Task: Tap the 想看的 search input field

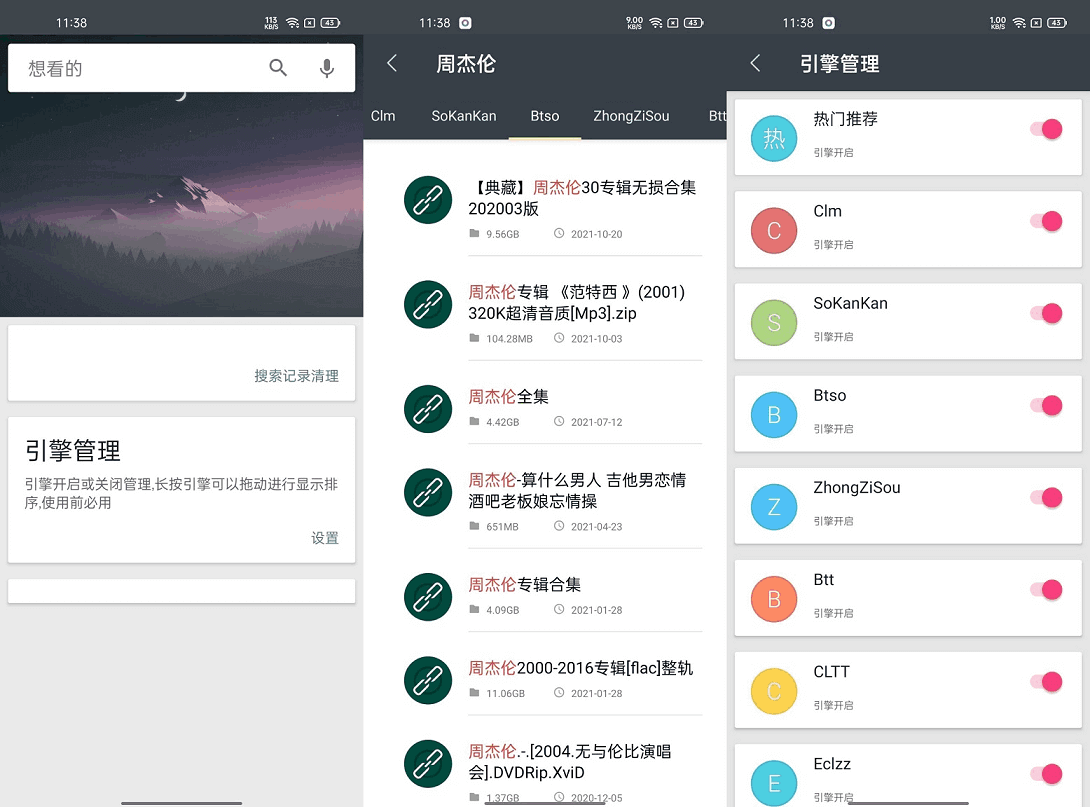Action: (130, 67)
